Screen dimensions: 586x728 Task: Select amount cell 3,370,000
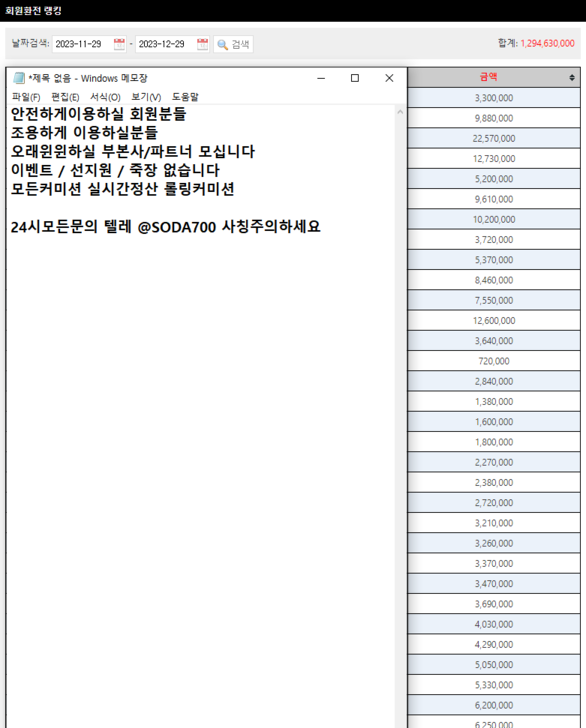pyautogui.click(x=494, y=564)
